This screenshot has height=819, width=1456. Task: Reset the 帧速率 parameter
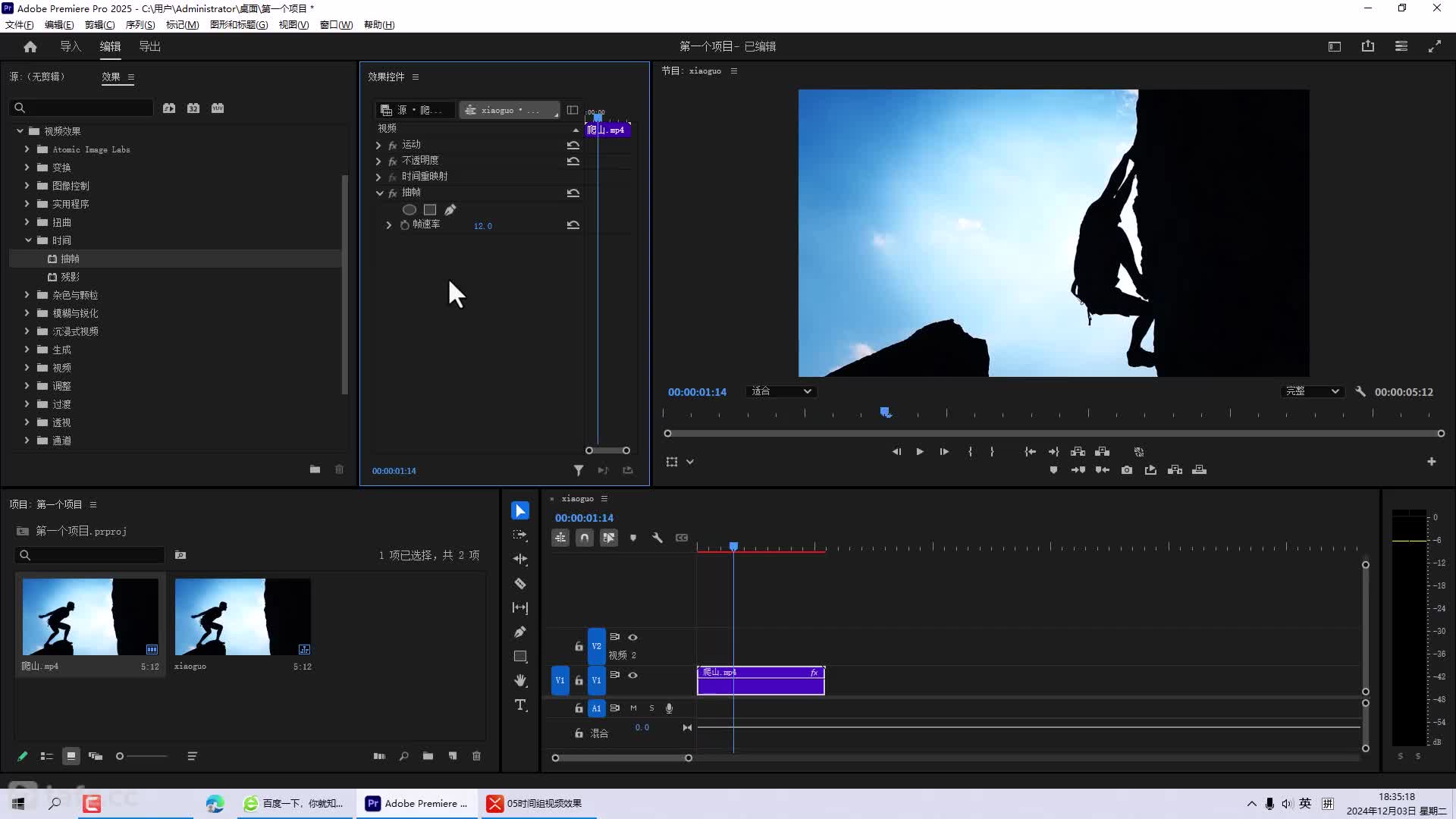tap(573, 225)
